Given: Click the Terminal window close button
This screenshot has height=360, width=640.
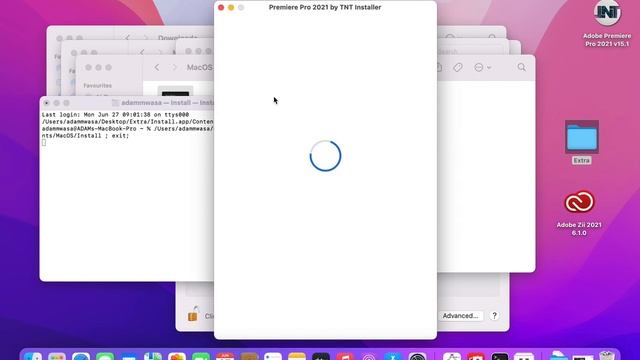Looking at the screenshot, I should pos(47,103).
